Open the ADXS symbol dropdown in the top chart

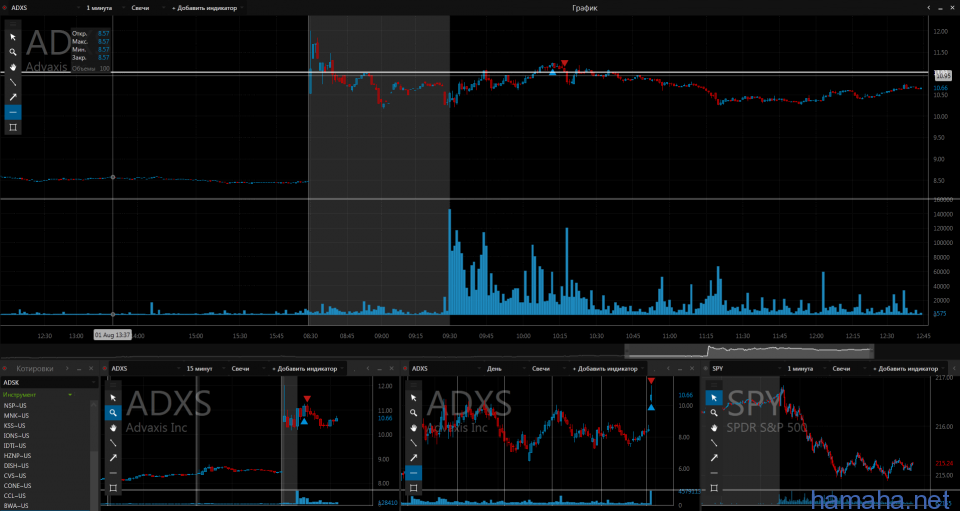click(46, 8)
